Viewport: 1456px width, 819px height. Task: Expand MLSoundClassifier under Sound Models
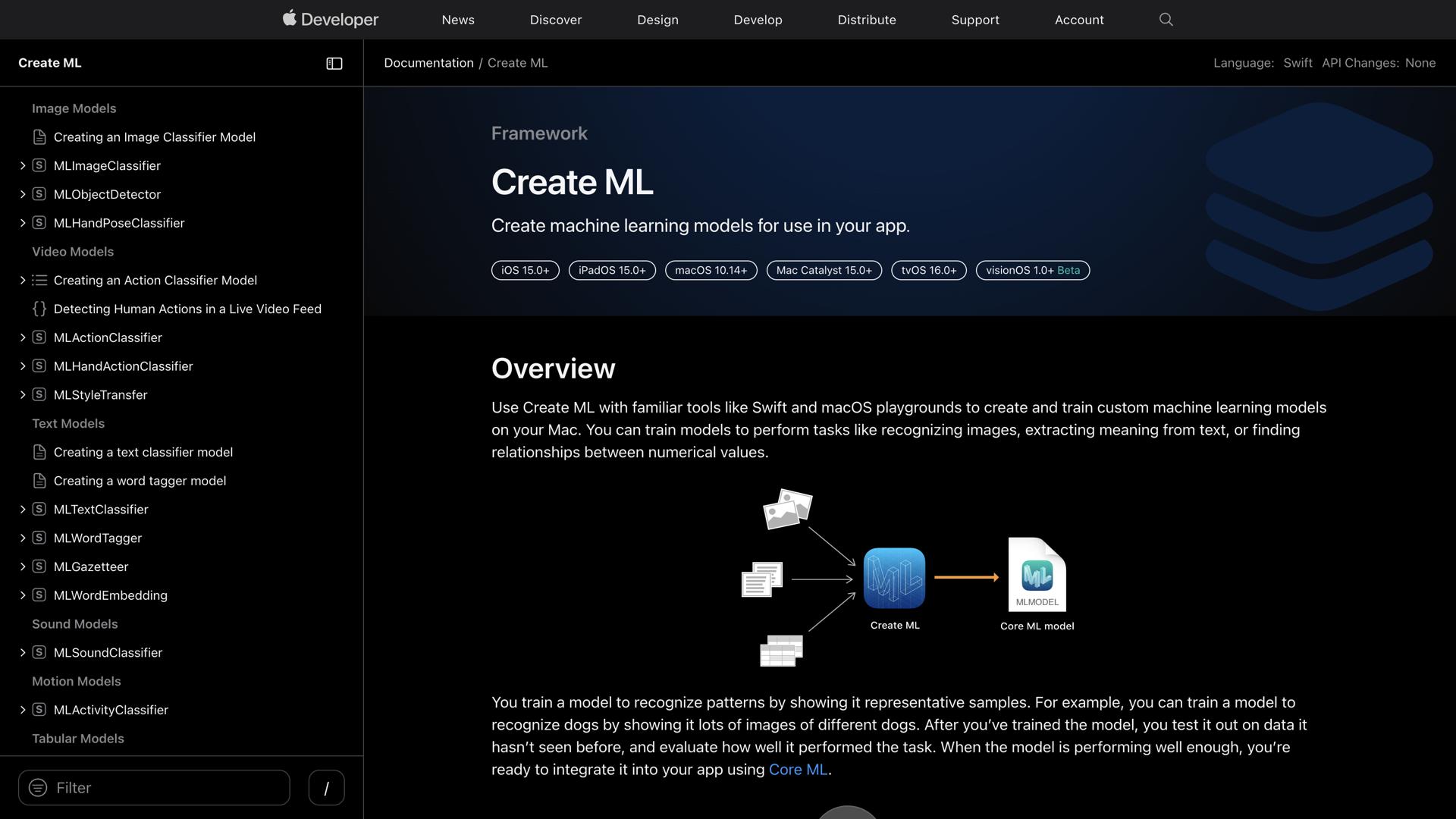coord(22,652)
